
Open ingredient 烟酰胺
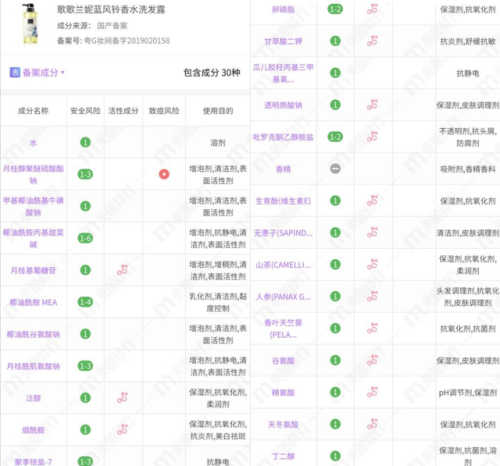coord(33,430)
